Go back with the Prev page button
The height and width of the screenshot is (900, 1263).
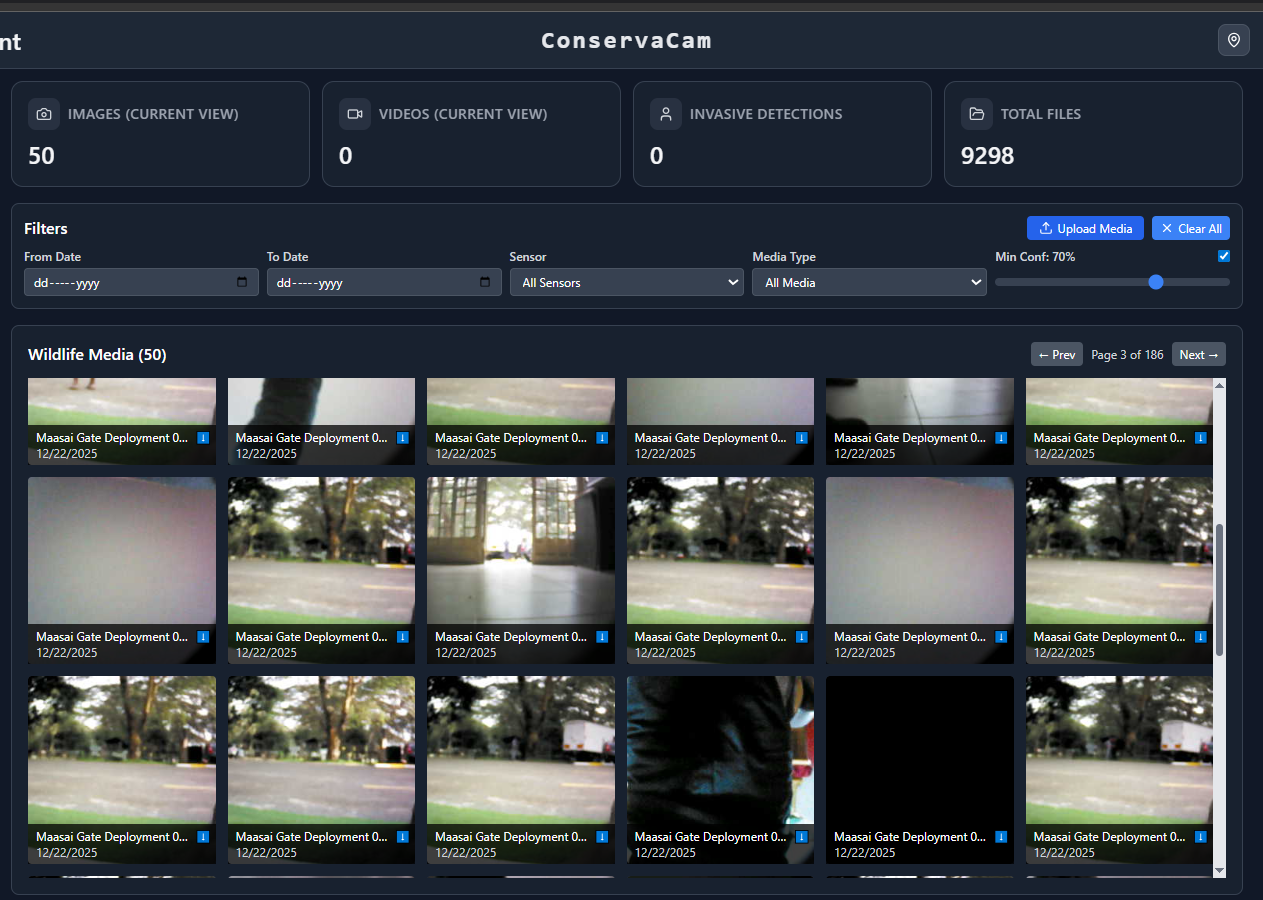click(1056, 355)
